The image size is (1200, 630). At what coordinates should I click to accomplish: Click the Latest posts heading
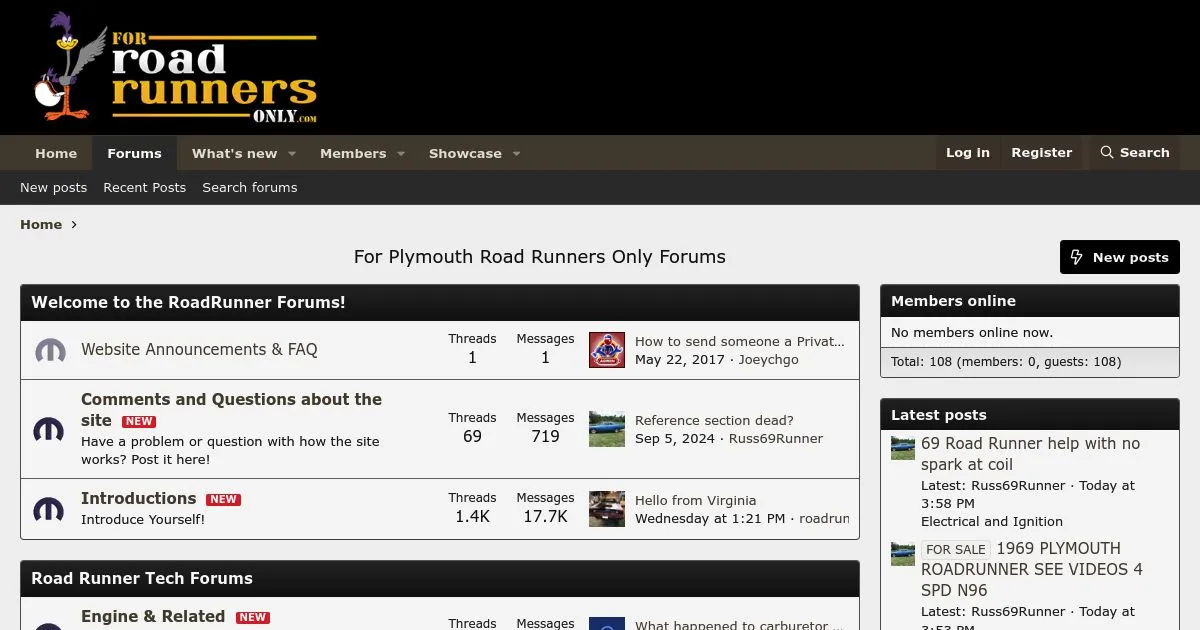tap(939, 415)
